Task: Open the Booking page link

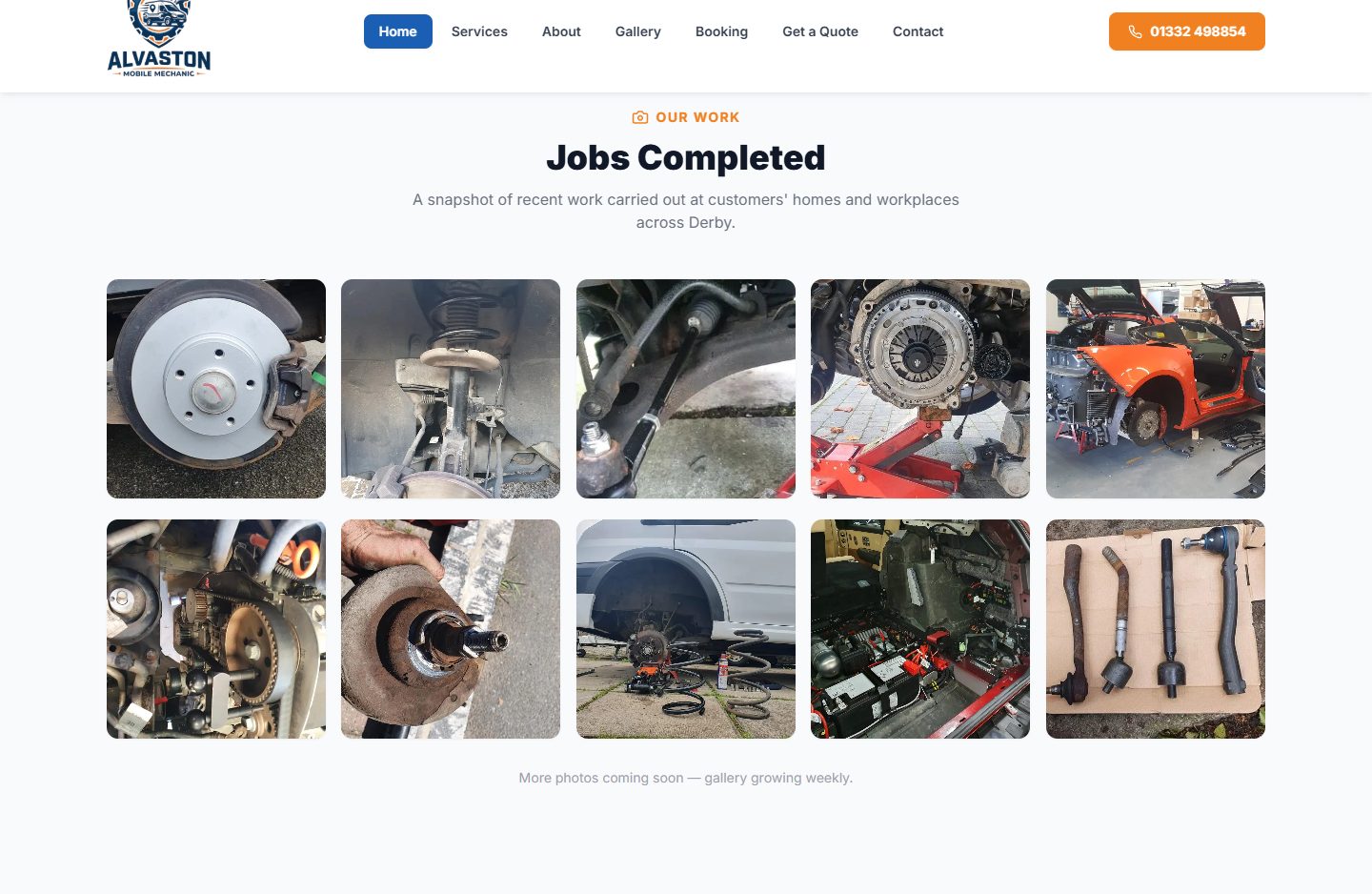Action: pyautogui.click(x=721, y=31)
